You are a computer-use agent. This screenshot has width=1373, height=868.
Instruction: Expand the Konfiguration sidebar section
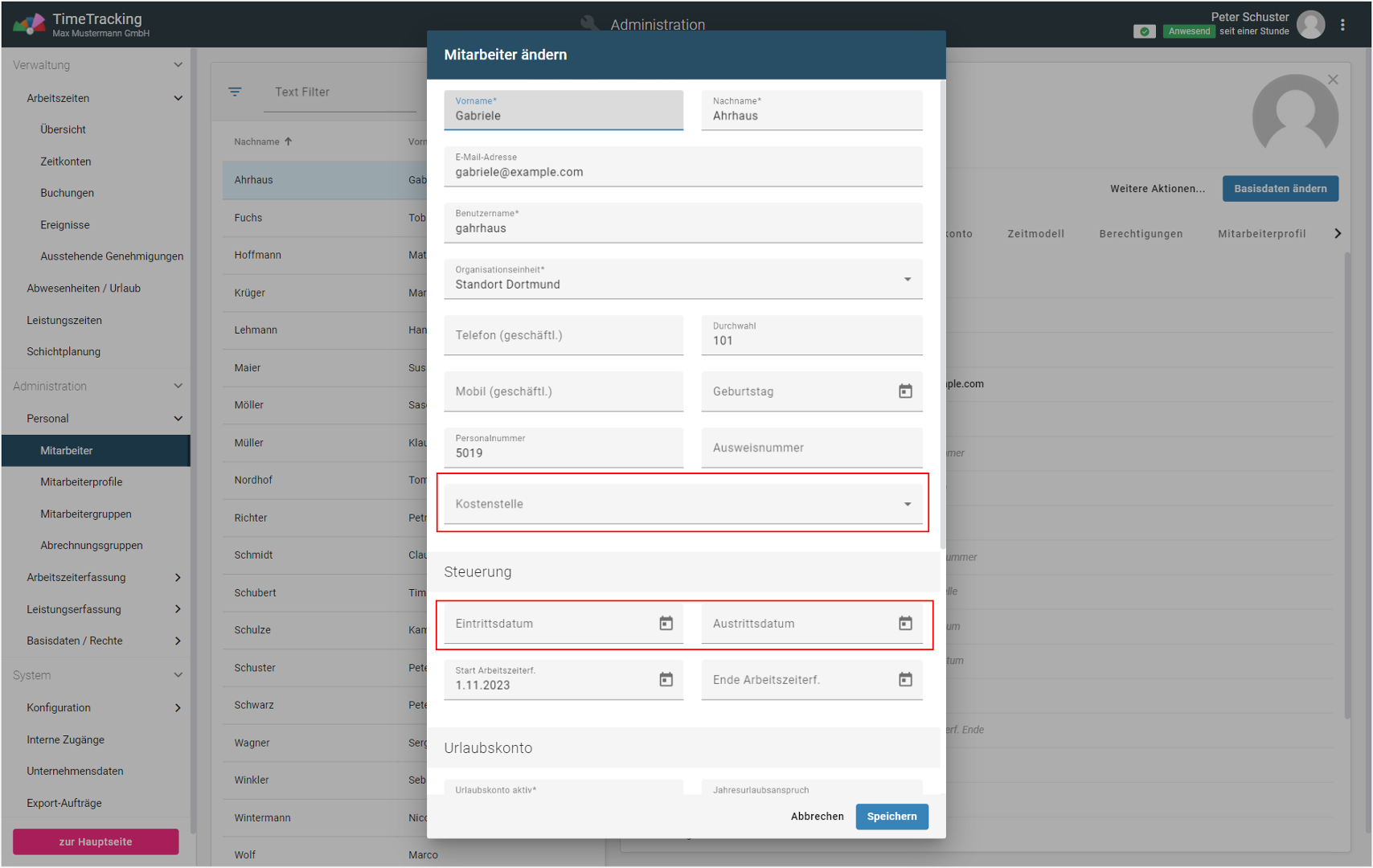178,707
